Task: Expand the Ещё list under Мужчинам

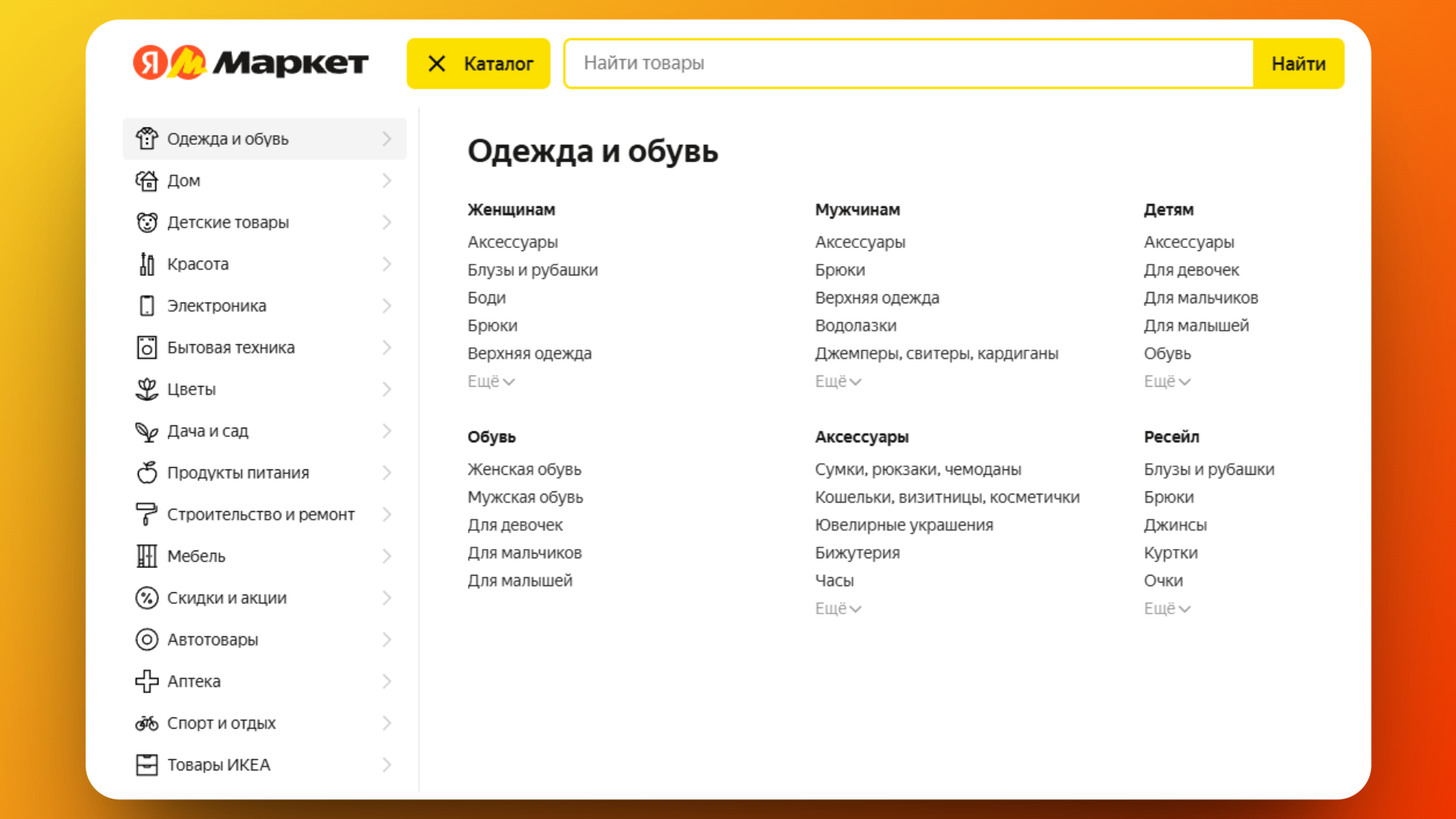Action: (x=837, y=381)
